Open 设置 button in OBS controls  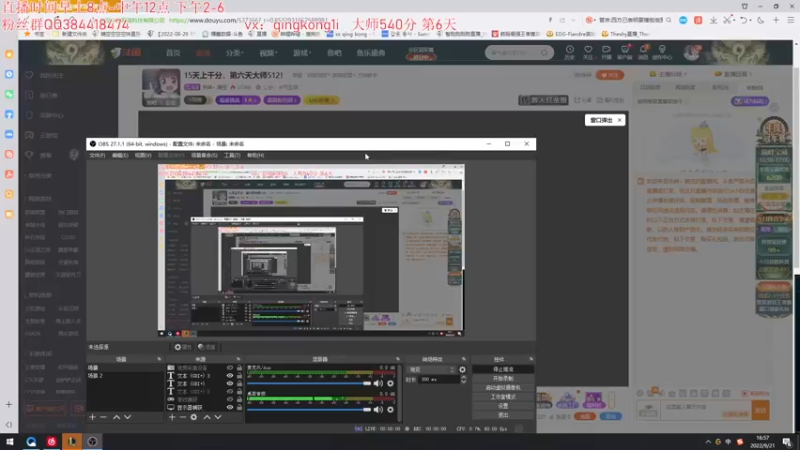tap(503, 406)
